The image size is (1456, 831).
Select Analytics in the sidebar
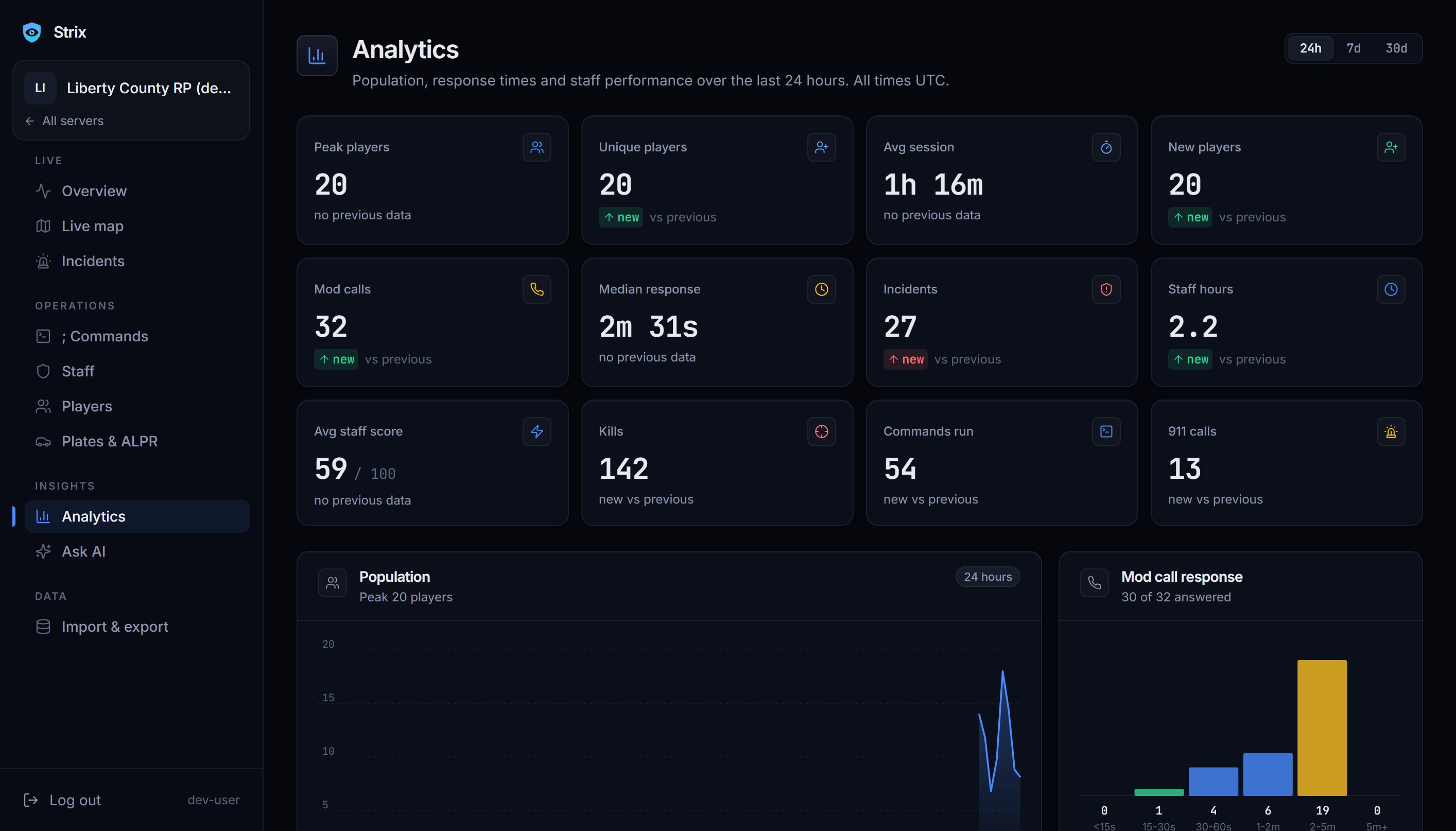(137, 516)
